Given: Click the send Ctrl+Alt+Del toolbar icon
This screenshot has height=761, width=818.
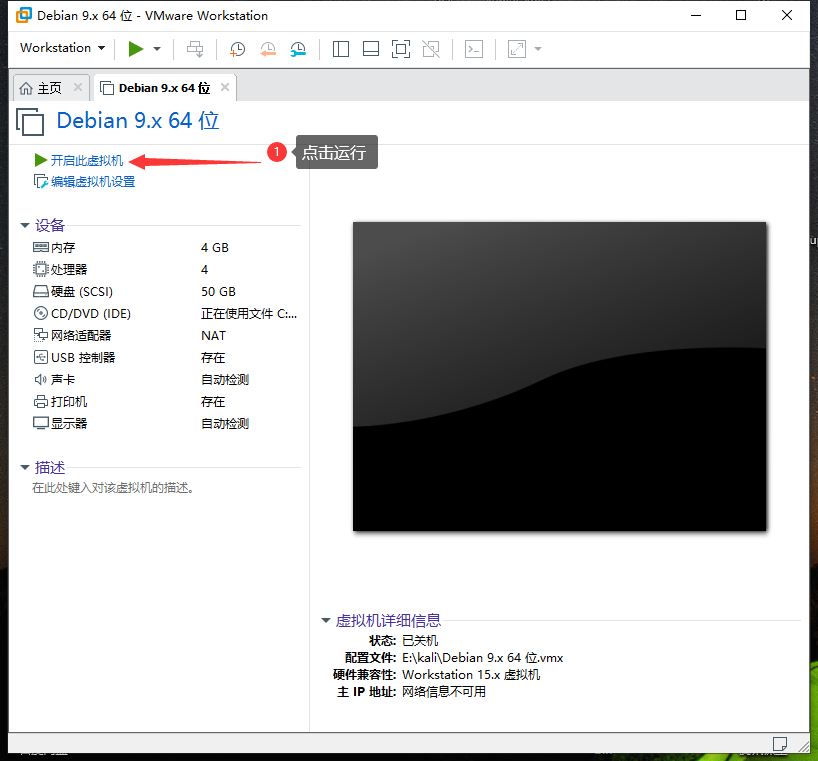Looking at the screenshot, I should click(195, 49).
